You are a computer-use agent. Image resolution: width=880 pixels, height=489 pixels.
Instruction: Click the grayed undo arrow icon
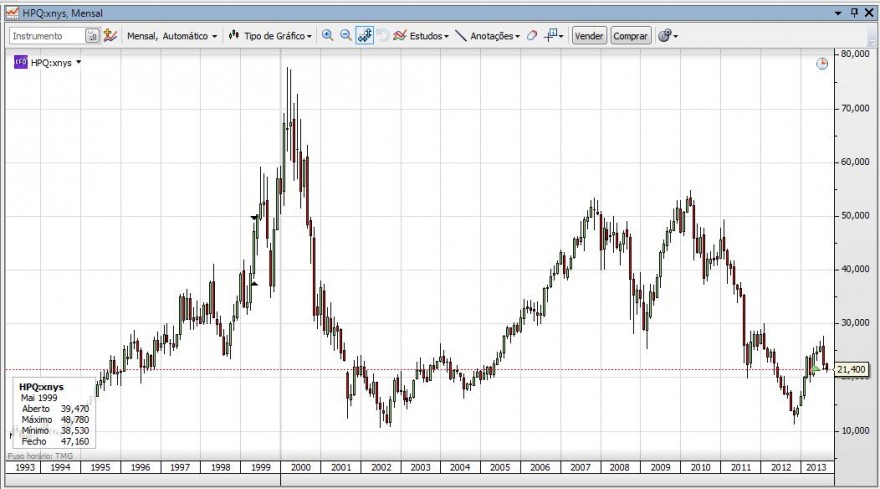383,35
